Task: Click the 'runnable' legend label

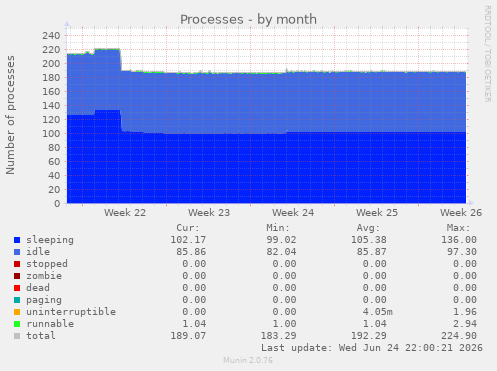Action: (x=50, y=324)
